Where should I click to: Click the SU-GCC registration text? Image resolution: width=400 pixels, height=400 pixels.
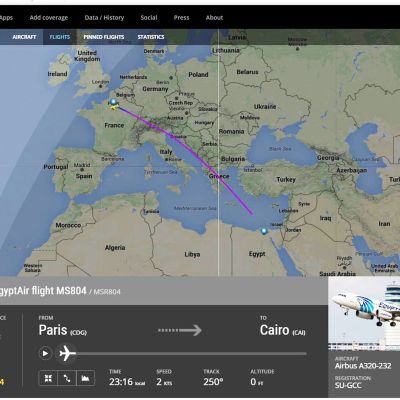click(348, 386)
